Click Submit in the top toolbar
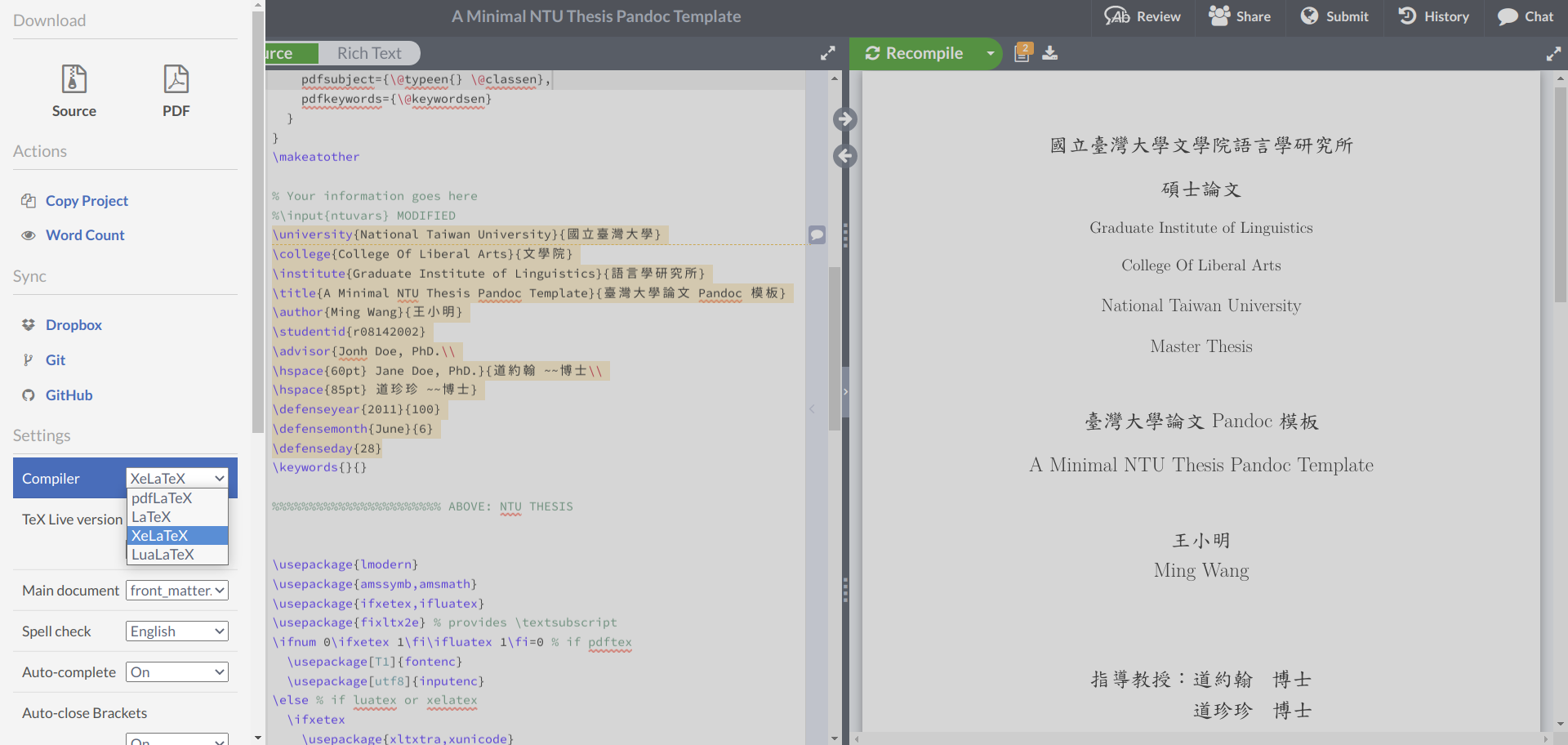 click(1334, 16)
